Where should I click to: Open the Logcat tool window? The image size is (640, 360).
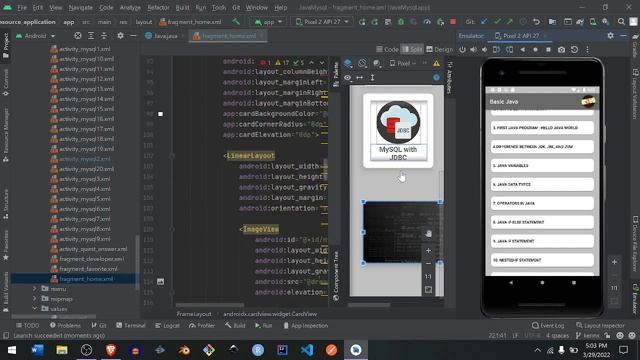[x=167, y=325]
